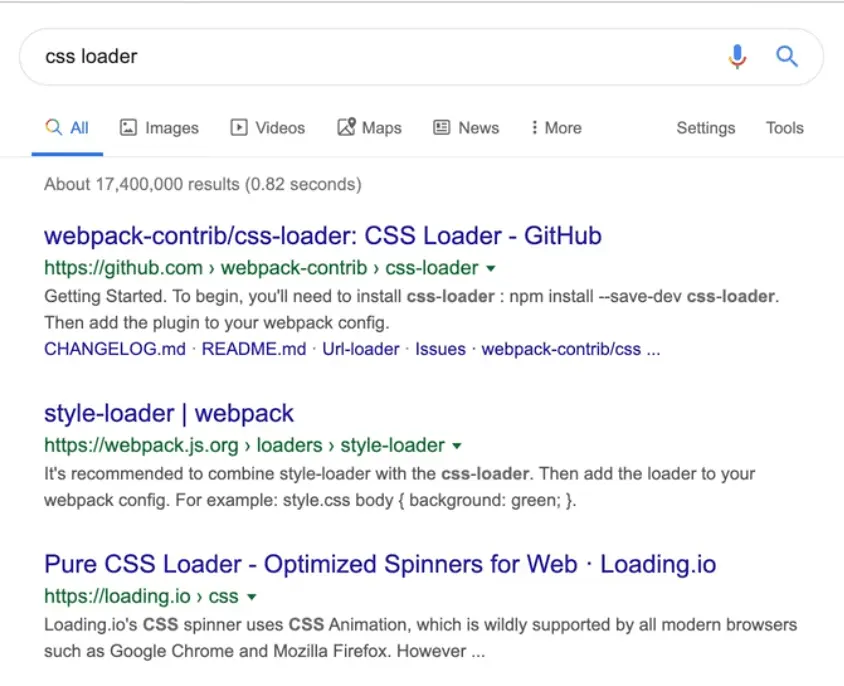
Task: Click the blue magnifier search icon
Action: pyautogui.click(x=787, y=57)
